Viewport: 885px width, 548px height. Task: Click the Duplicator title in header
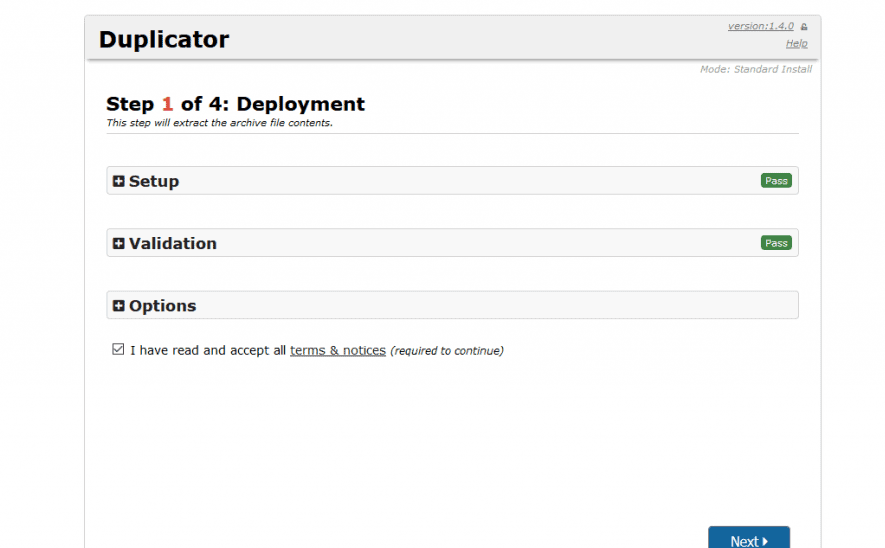(164, 40)
